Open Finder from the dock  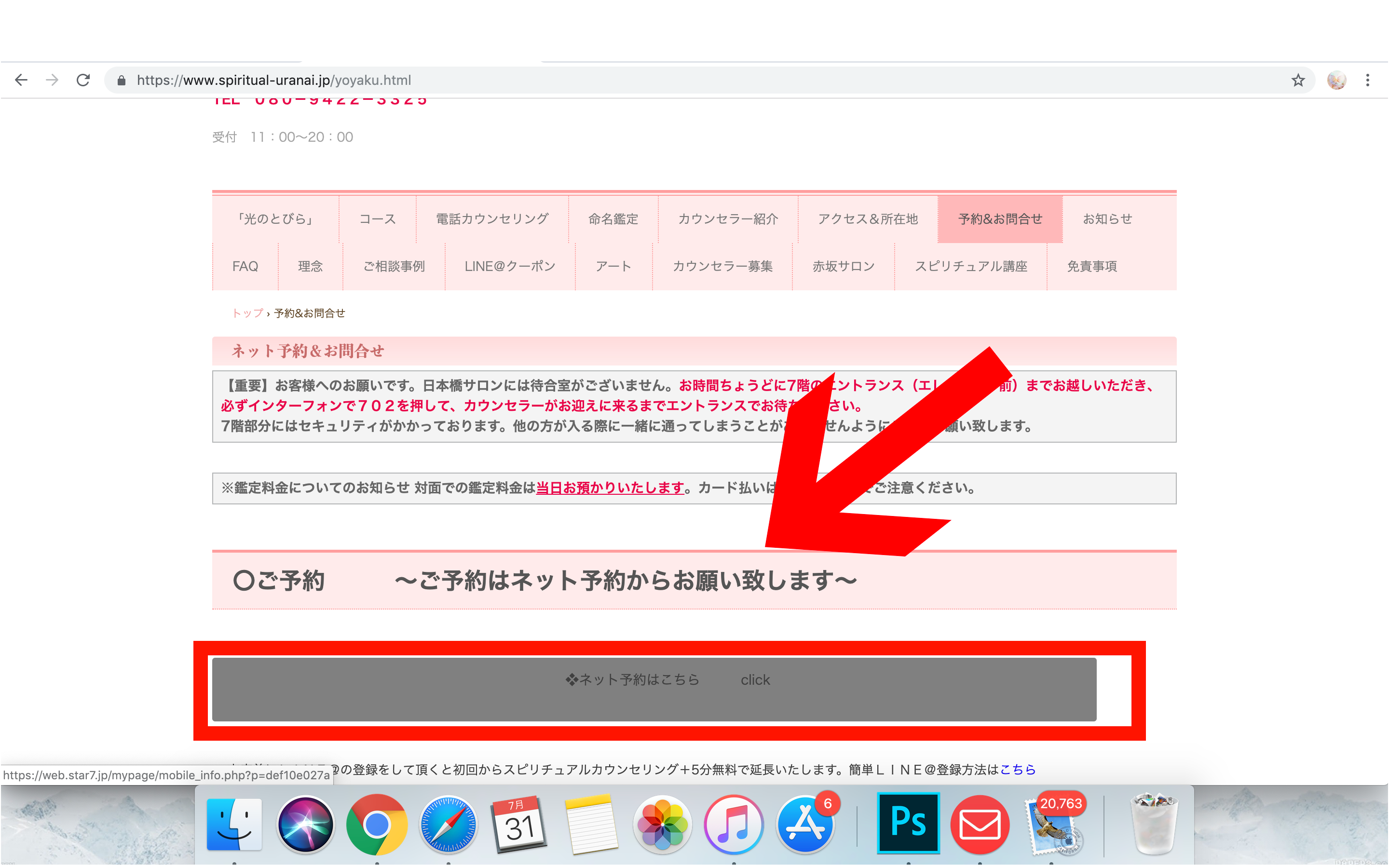(234, 825)
